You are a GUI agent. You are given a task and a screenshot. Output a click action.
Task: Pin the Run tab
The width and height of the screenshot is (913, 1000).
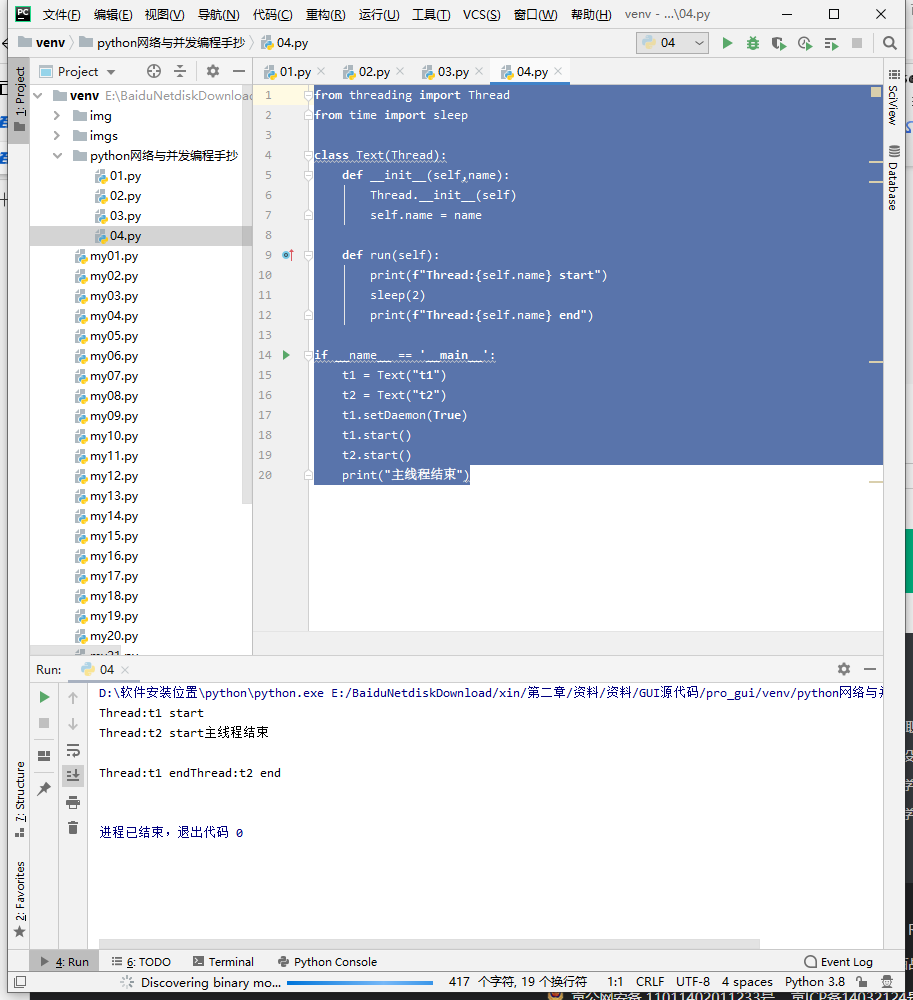(x=44, y=788)
